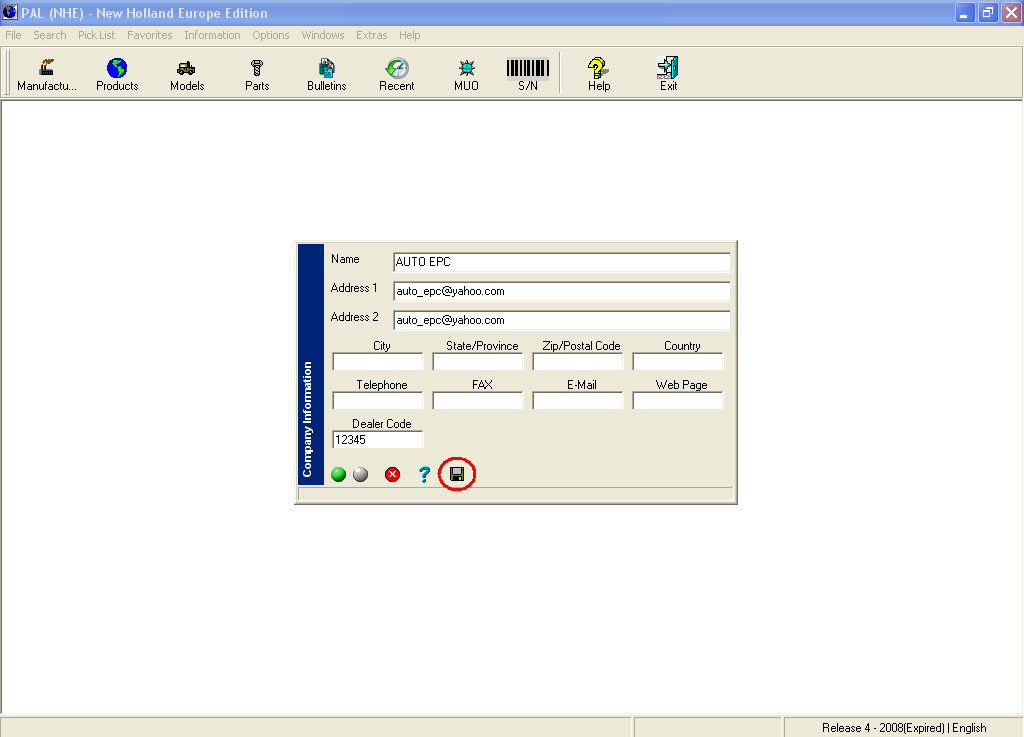Viewport: 1024px width, 737px height.
Task: Click the Web Page input field
Action: [678, 401]
